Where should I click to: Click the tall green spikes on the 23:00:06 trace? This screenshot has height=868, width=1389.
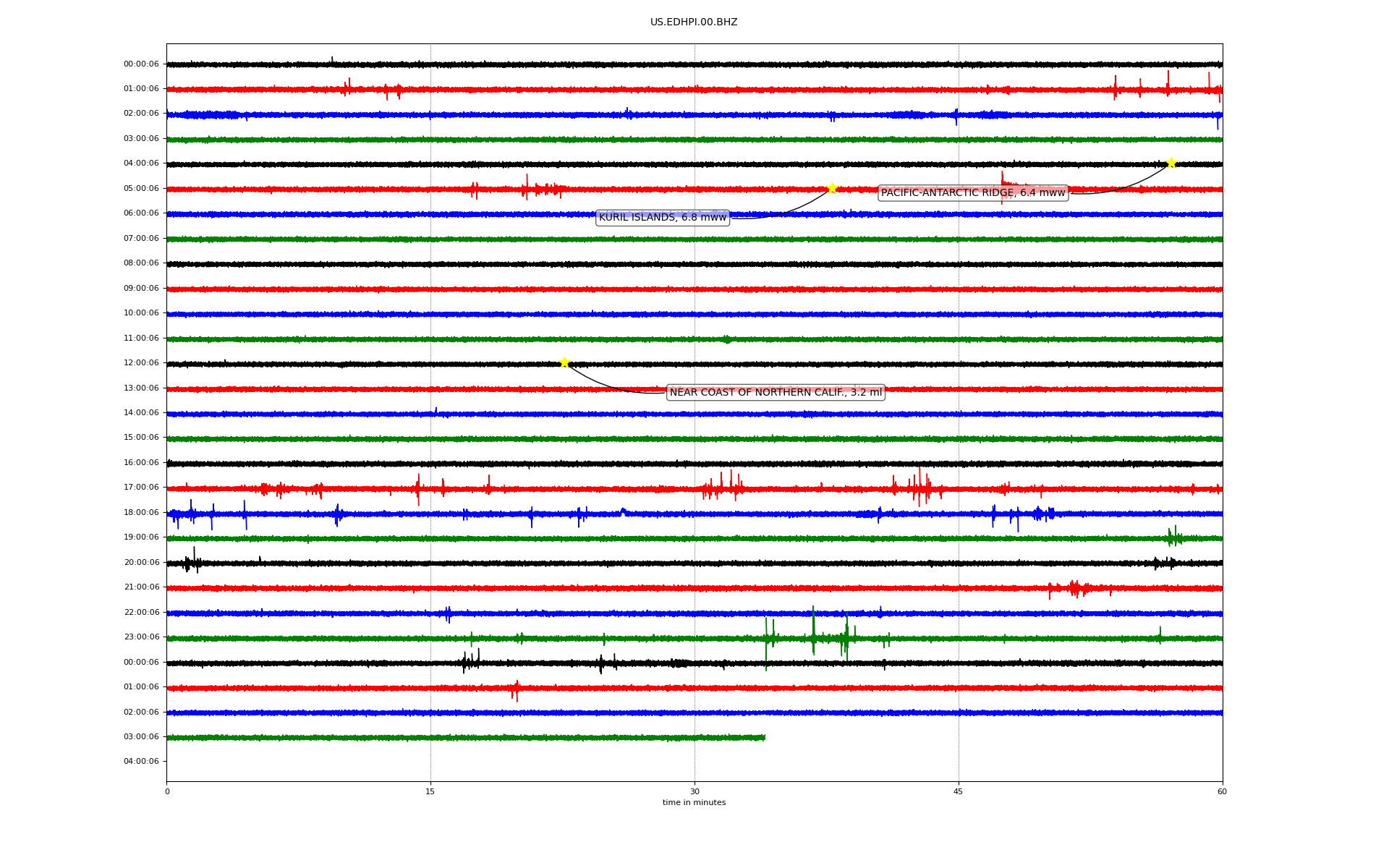(810, 637)
